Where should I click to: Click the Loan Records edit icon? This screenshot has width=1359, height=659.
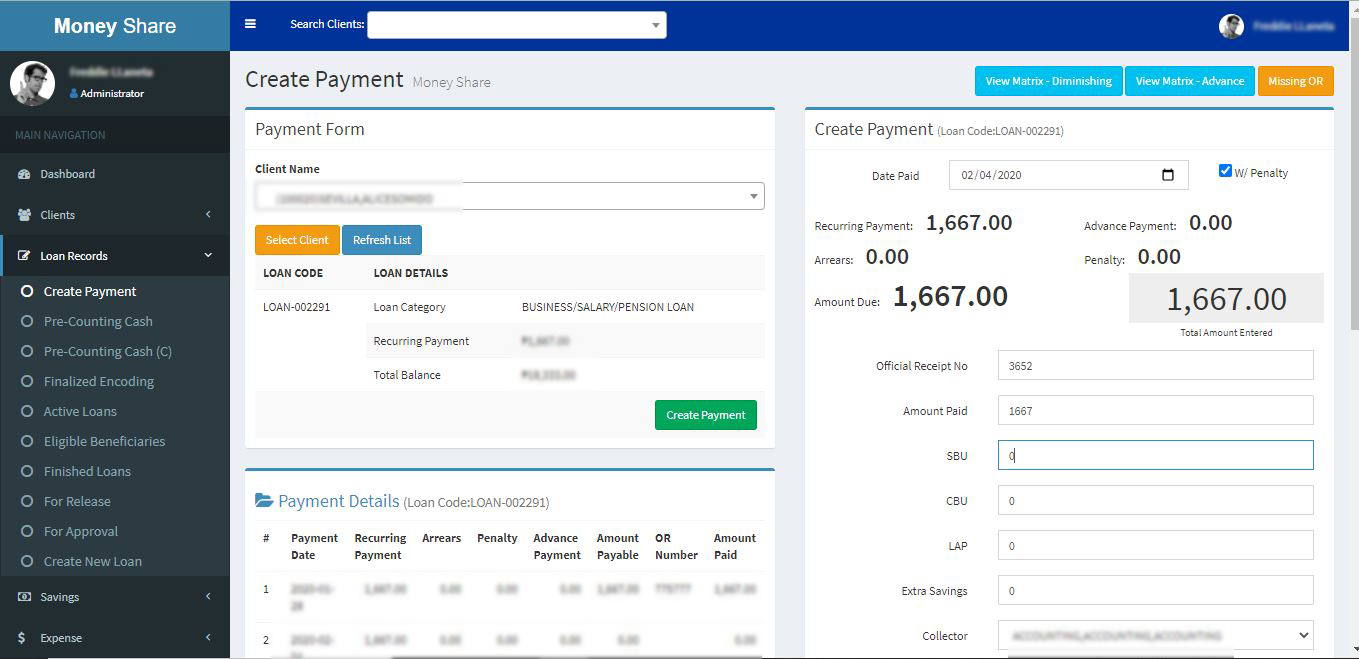pyautogui.click(x=24, y=256)
